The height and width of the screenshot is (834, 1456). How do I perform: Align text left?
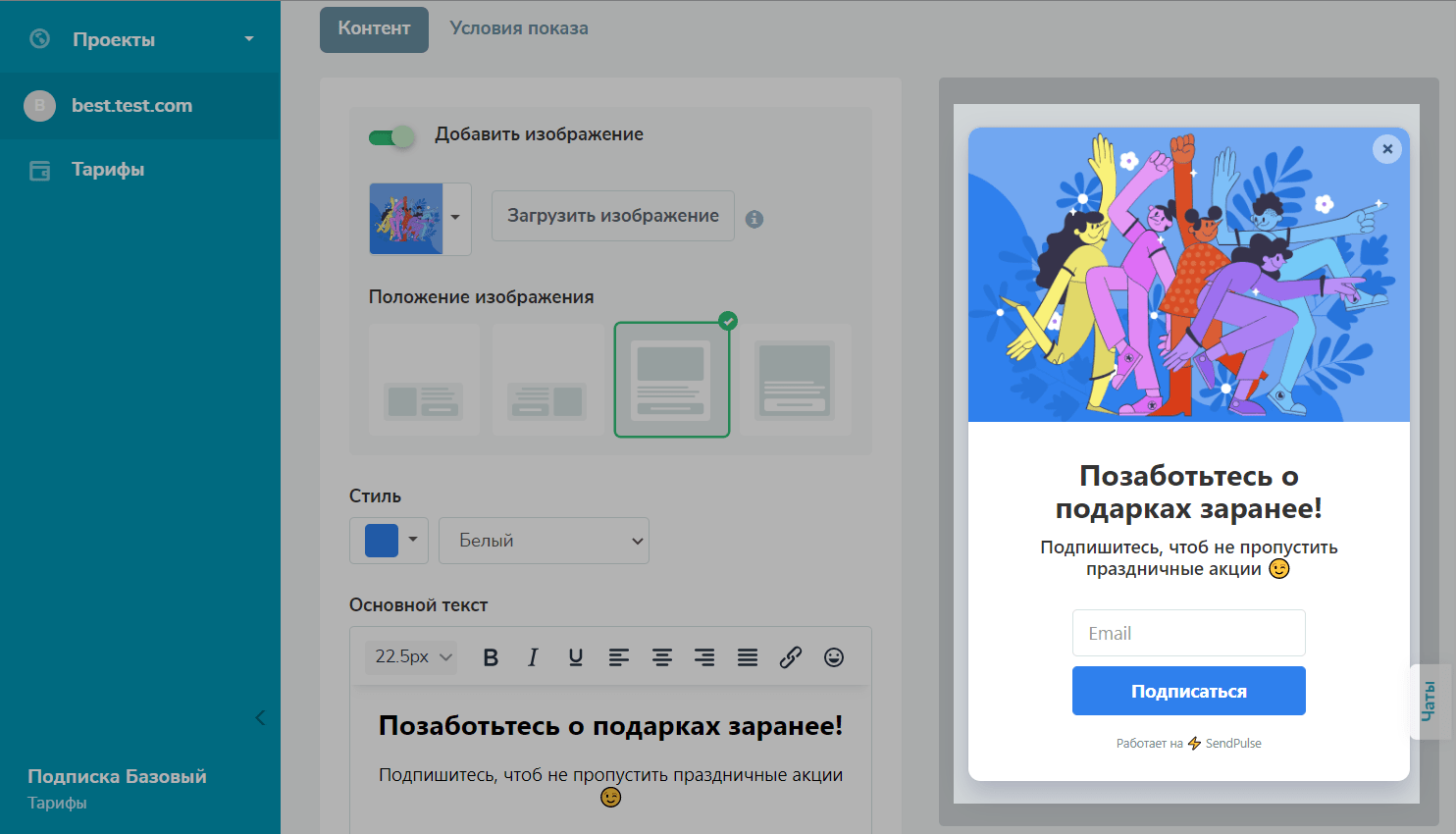[618, 657]
